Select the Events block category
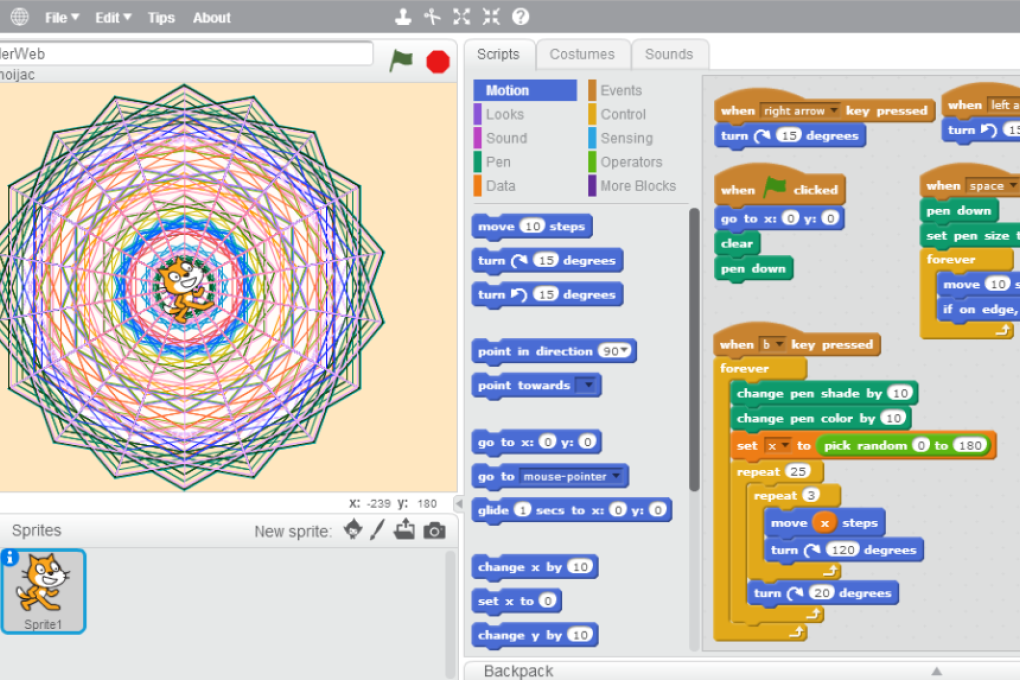This screenshot has height=680, width=1020. coord(619,90)
